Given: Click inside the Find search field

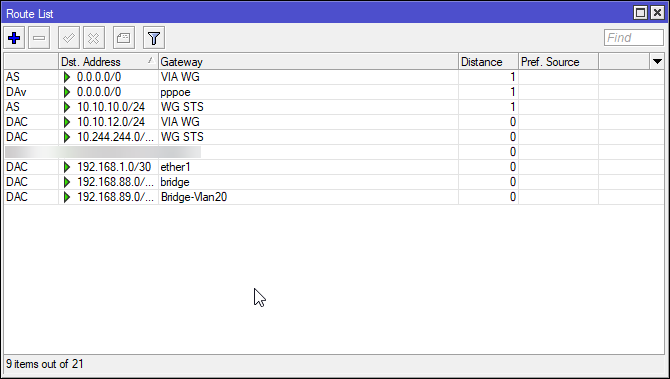Looking at the screenshot, I should point(634,38).
